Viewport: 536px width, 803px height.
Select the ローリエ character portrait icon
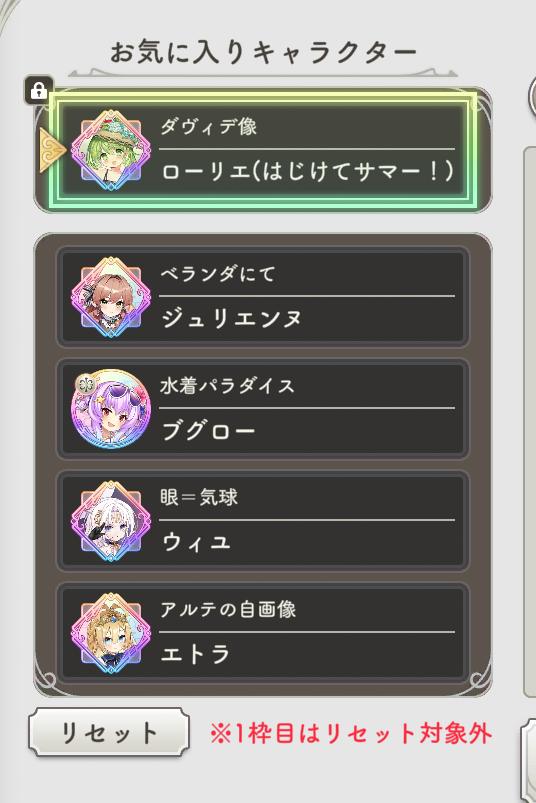[111, 150]
